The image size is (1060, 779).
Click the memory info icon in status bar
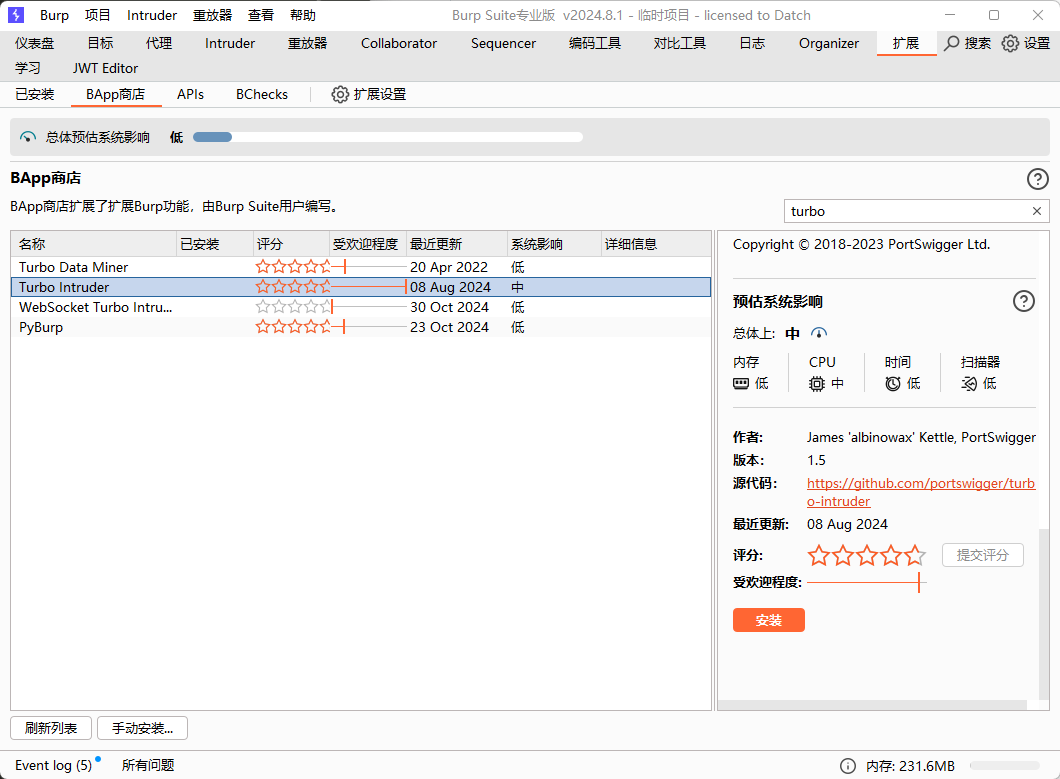(x=848, y=765)
